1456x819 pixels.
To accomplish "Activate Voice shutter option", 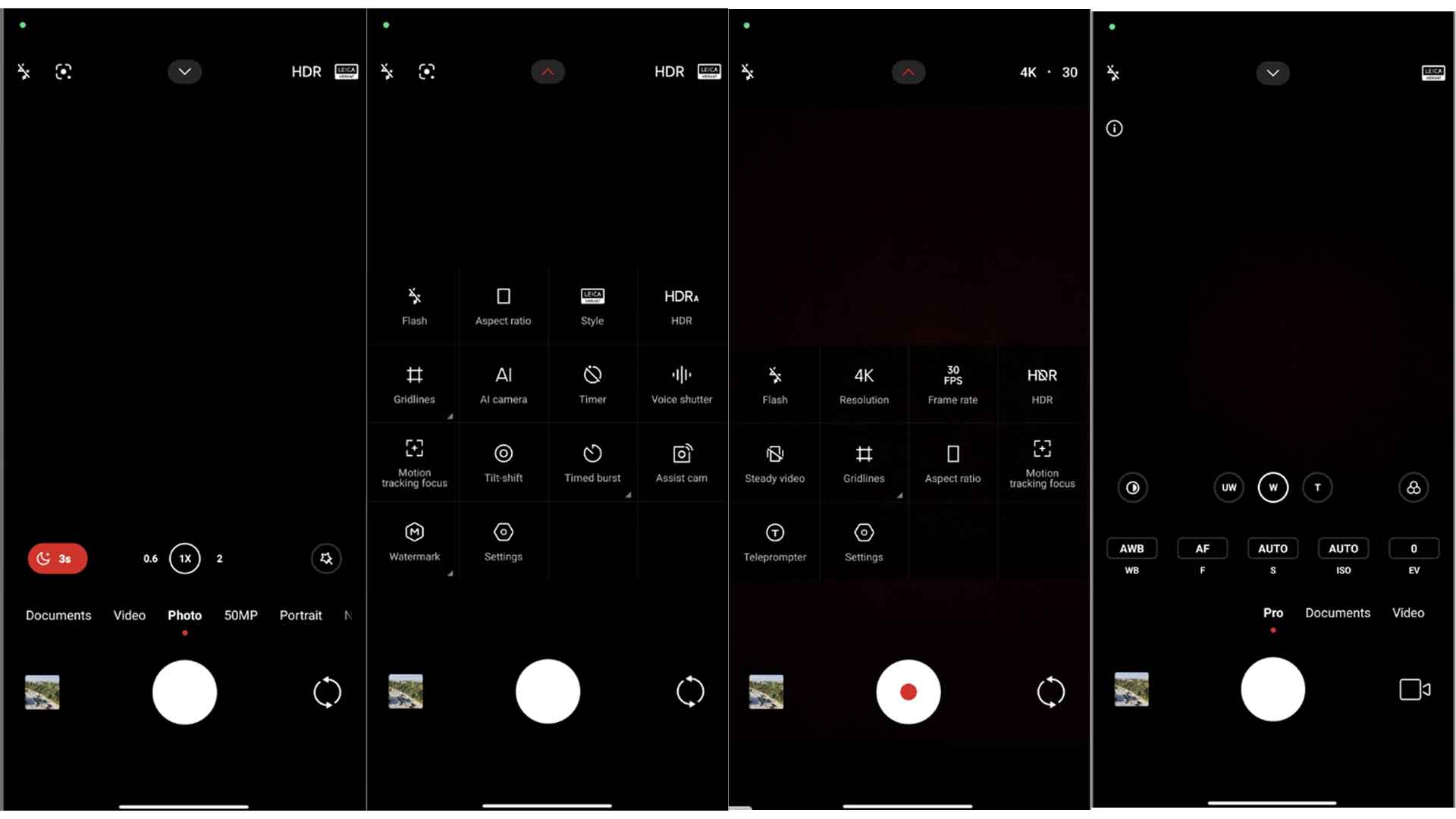I will click(681, 383).
